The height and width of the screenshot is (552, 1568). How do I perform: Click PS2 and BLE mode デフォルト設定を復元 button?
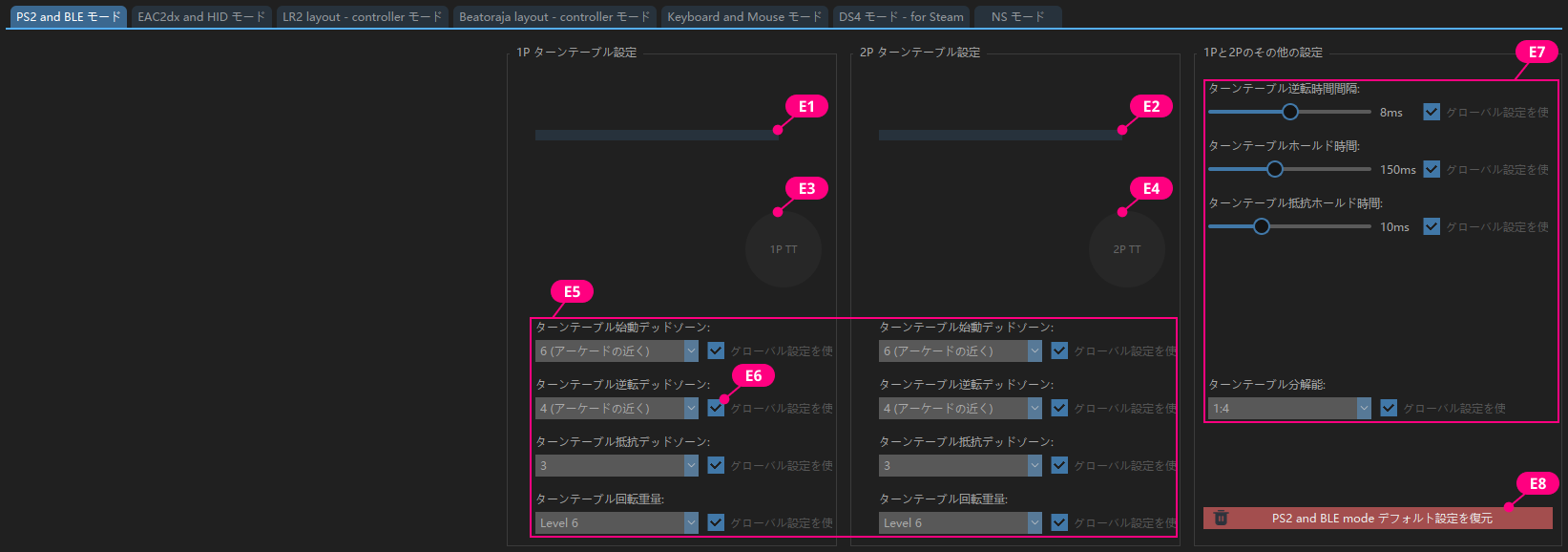coord(1381,518)
